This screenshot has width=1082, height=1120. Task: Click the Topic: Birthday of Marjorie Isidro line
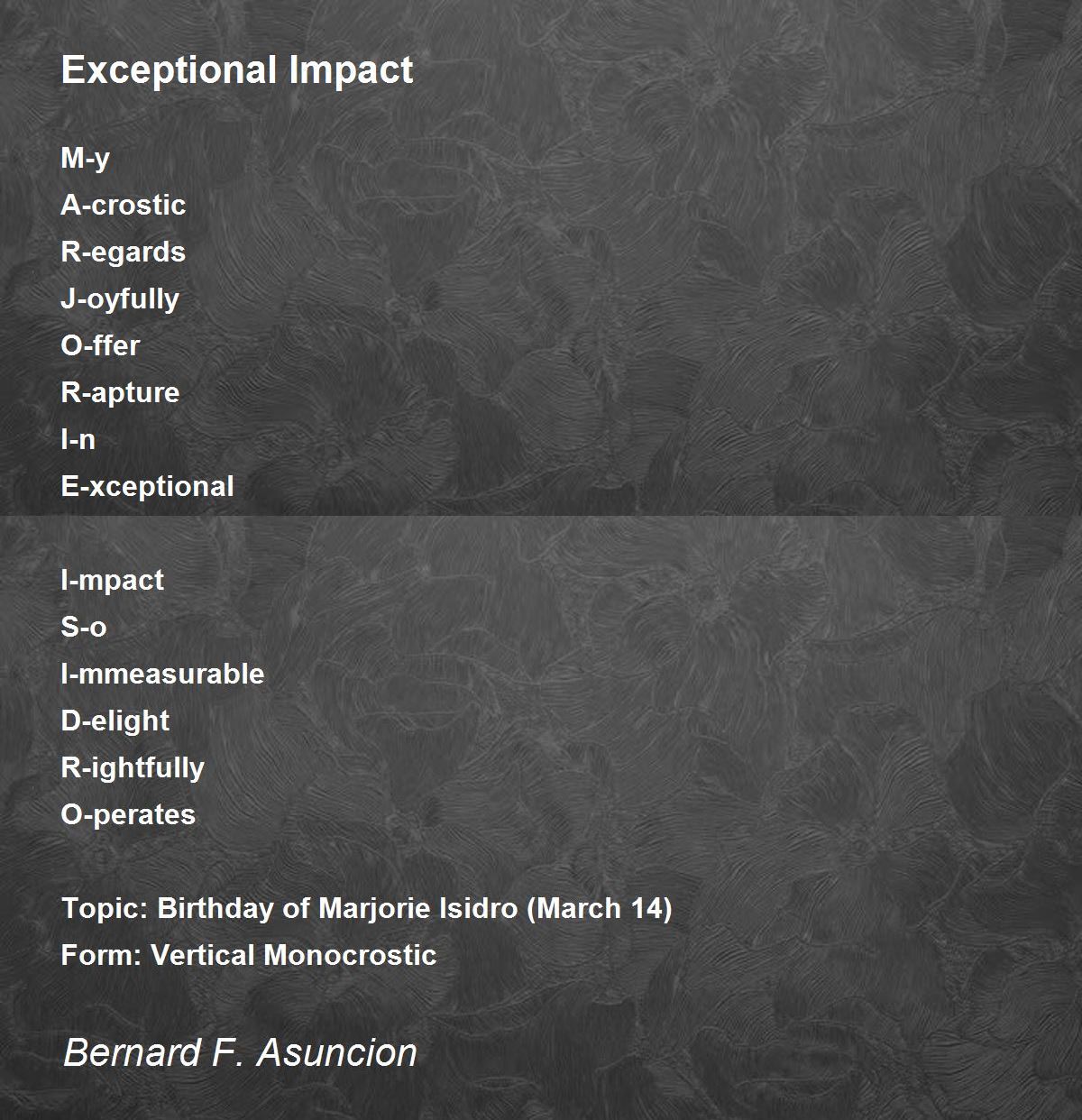(366, 909)
